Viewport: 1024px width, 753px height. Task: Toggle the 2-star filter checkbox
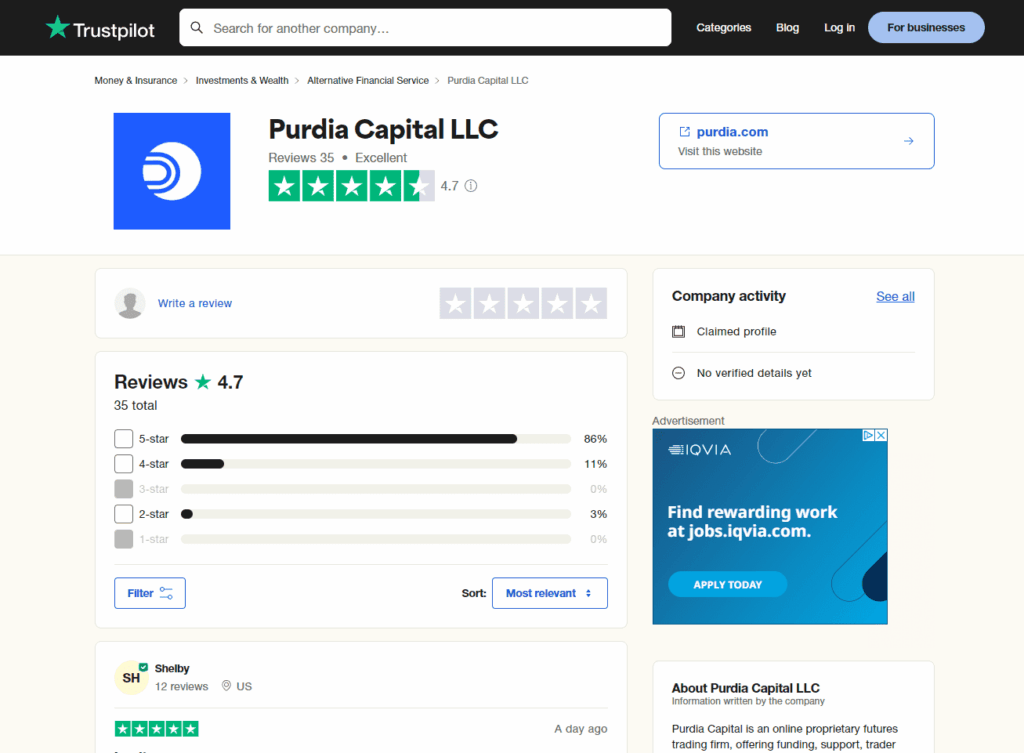pyautogui.click(x=123, y=514)
